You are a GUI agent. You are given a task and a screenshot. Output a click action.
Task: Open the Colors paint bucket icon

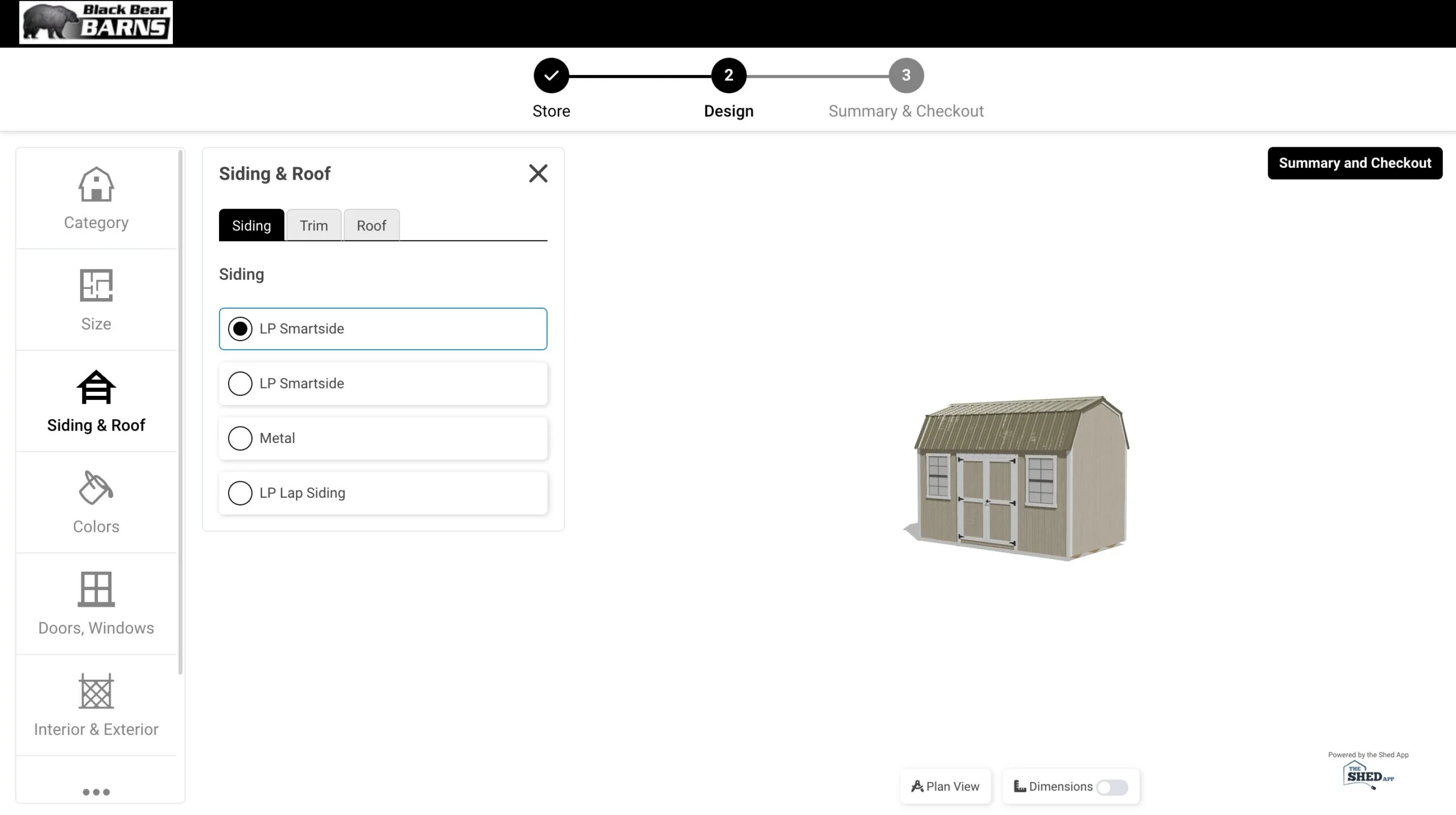96,488
